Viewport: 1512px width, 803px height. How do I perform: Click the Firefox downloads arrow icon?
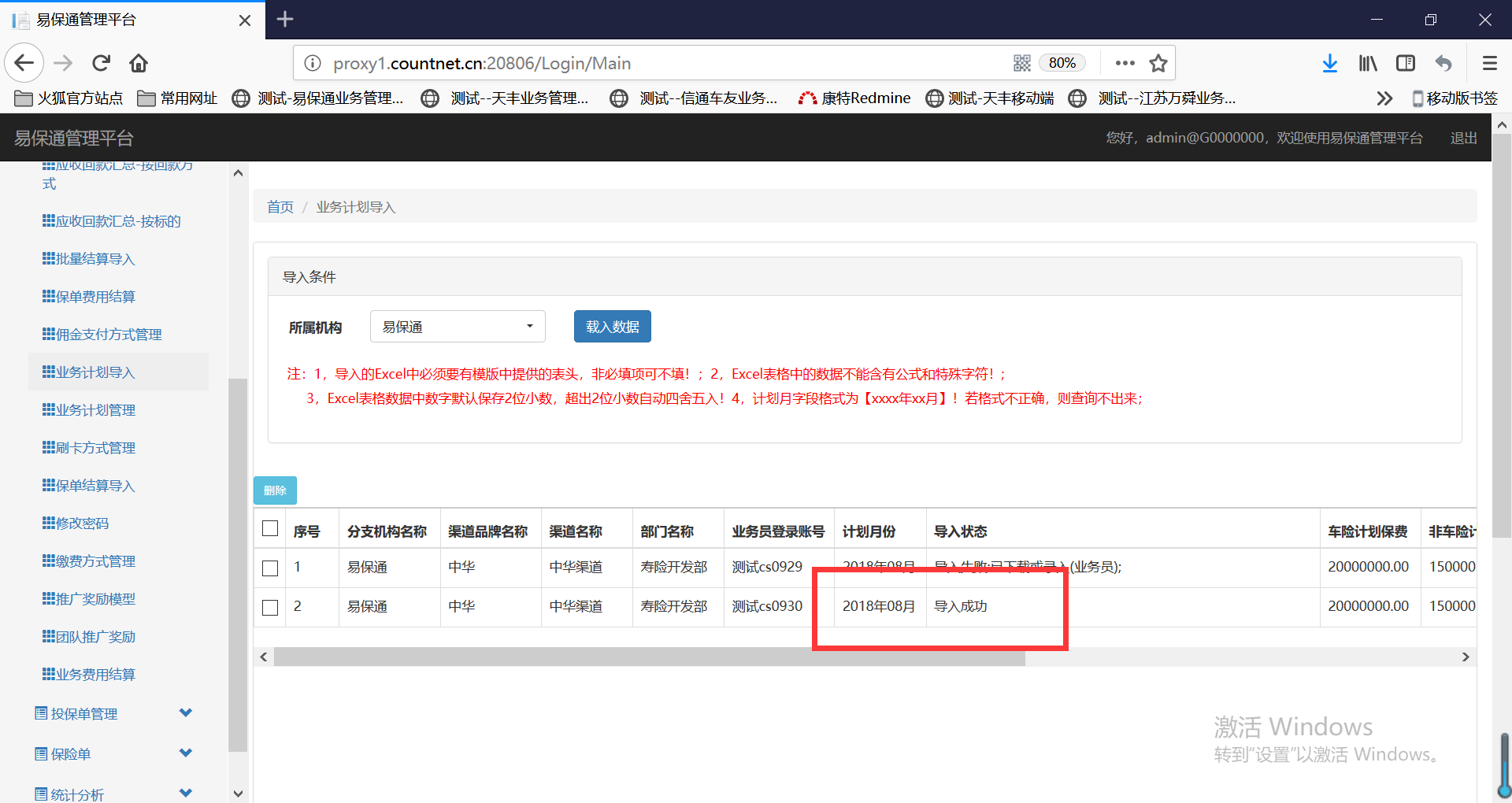1329,63
